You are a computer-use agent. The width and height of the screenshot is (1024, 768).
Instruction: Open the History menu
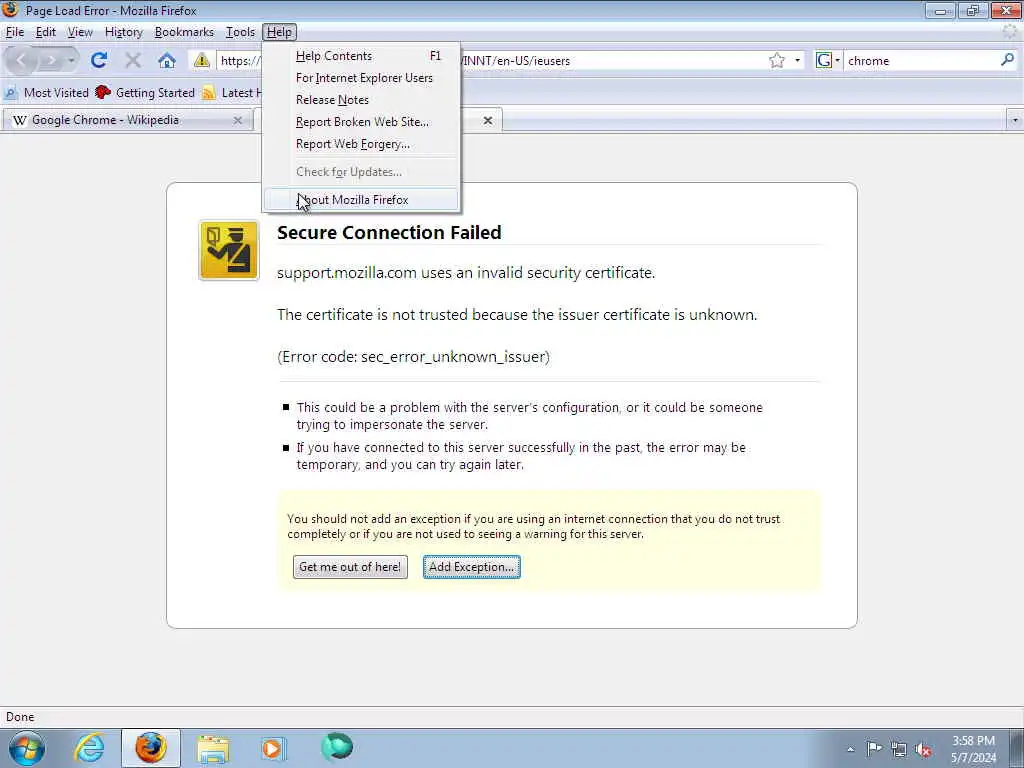tap(123, 32)
